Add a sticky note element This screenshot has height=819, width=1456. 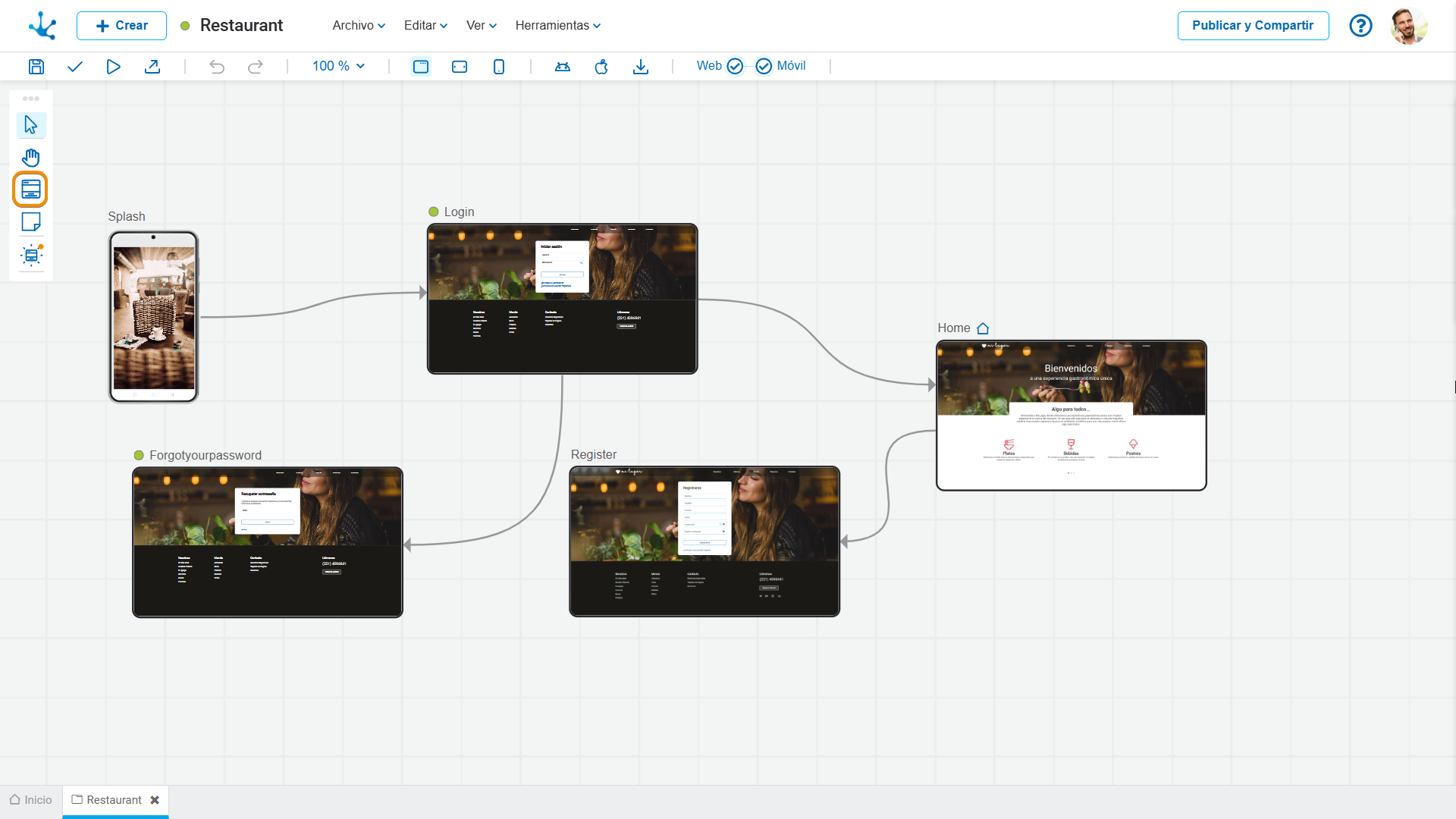point(31,222)
